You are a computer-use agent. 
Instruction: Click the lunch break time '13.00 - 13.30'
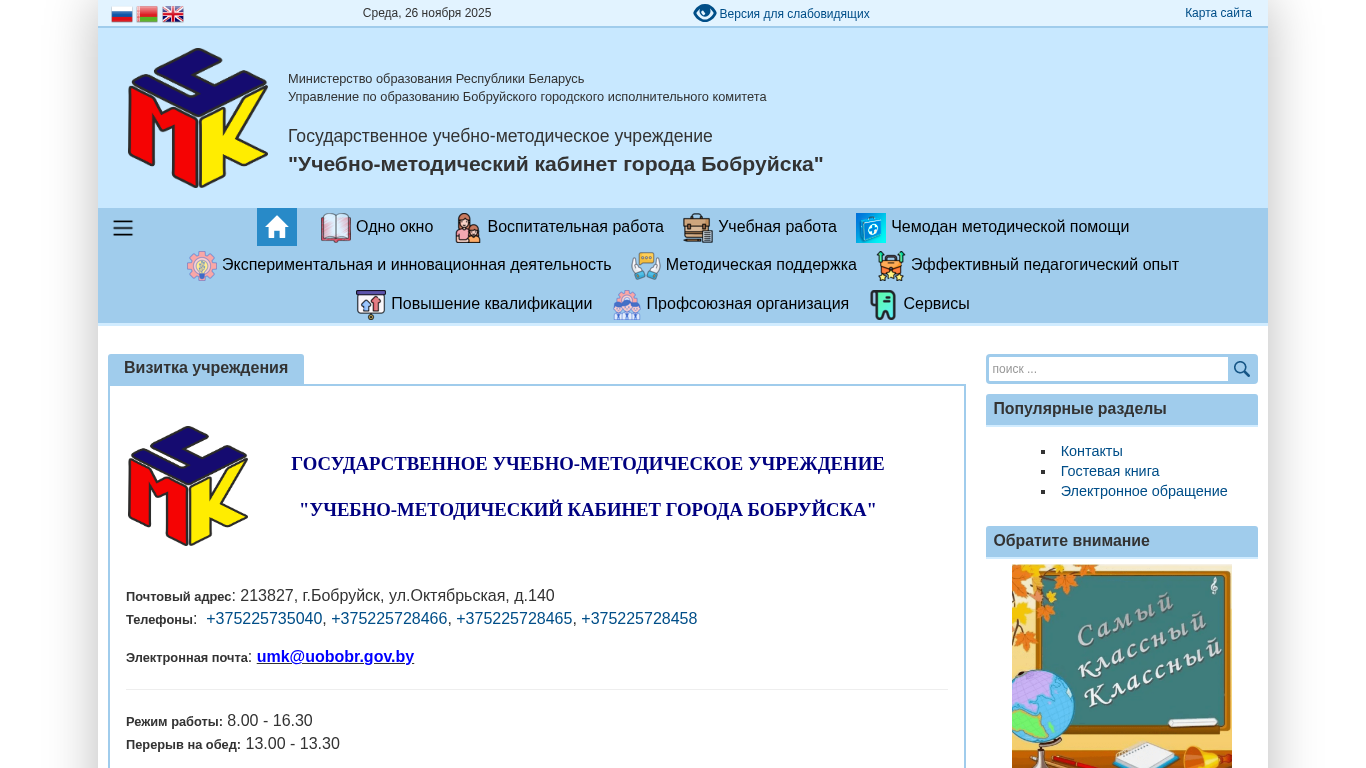click(292, 744)
